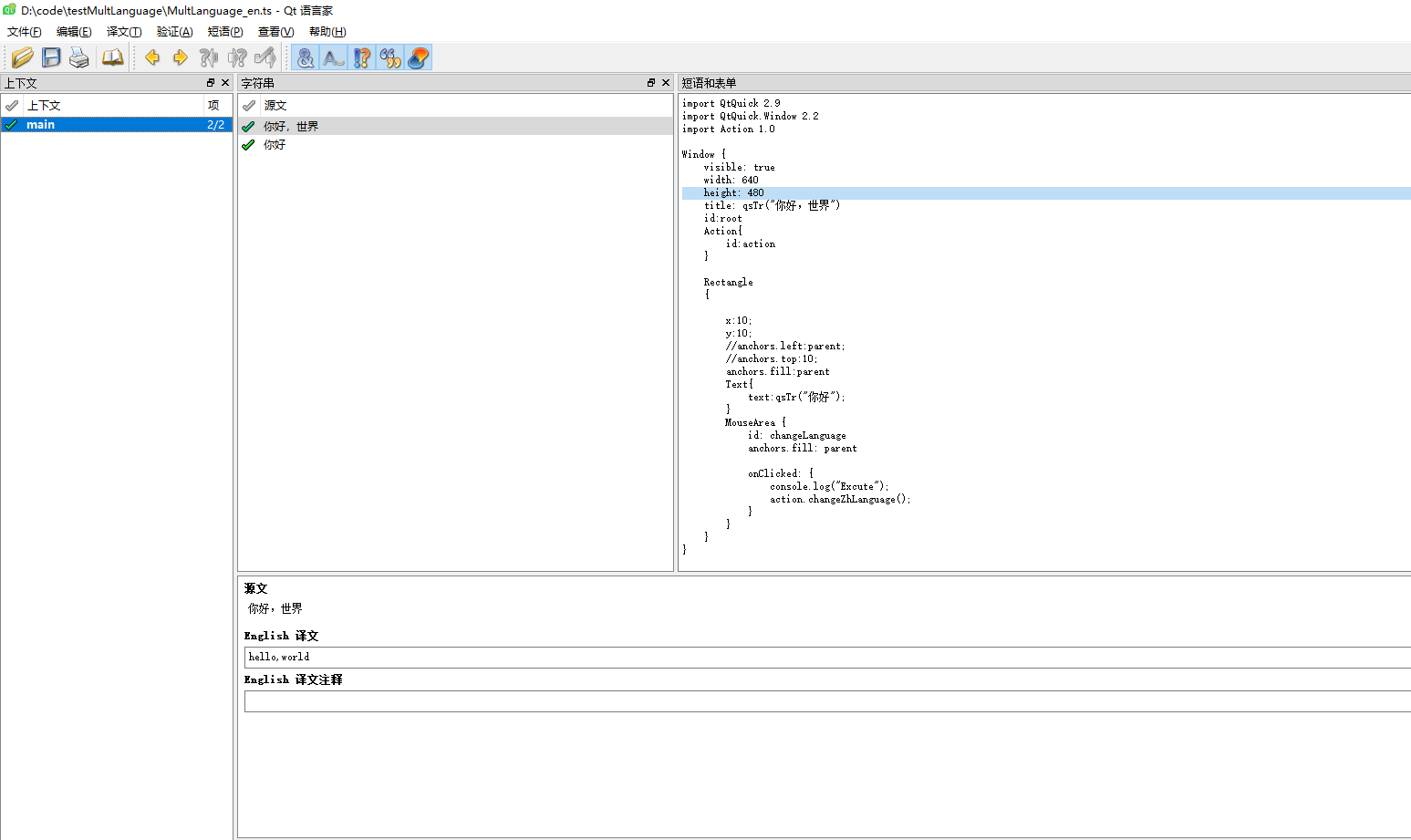Image resolution: width=1411 pixels, height=840 pixels.
Task: Open the 短语(P) menu
Action: point(225,32)
